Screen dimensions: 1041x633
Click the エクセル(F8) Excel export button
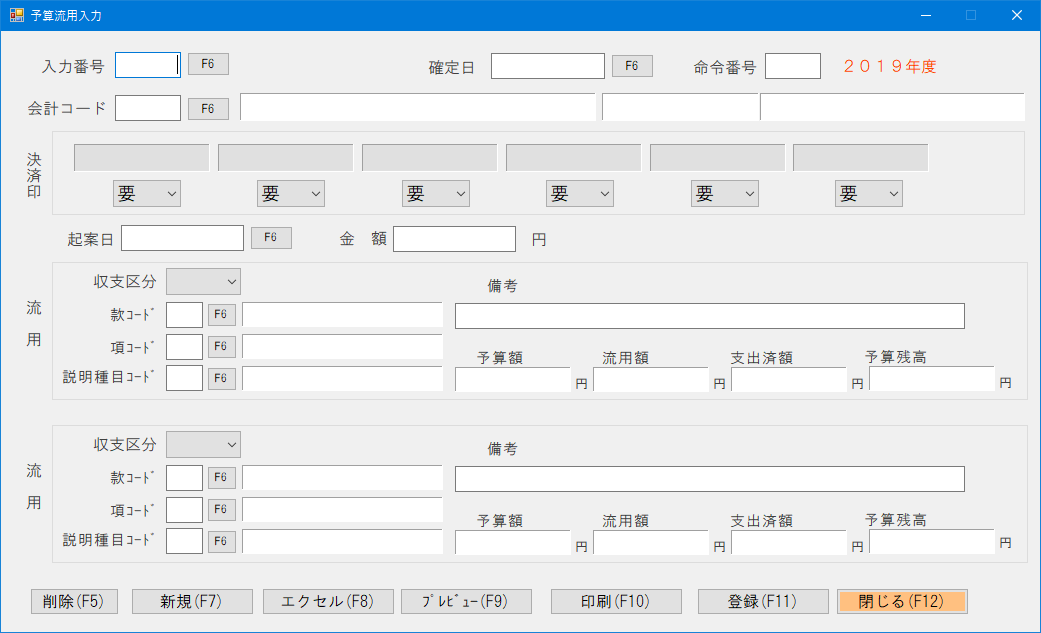328,601
